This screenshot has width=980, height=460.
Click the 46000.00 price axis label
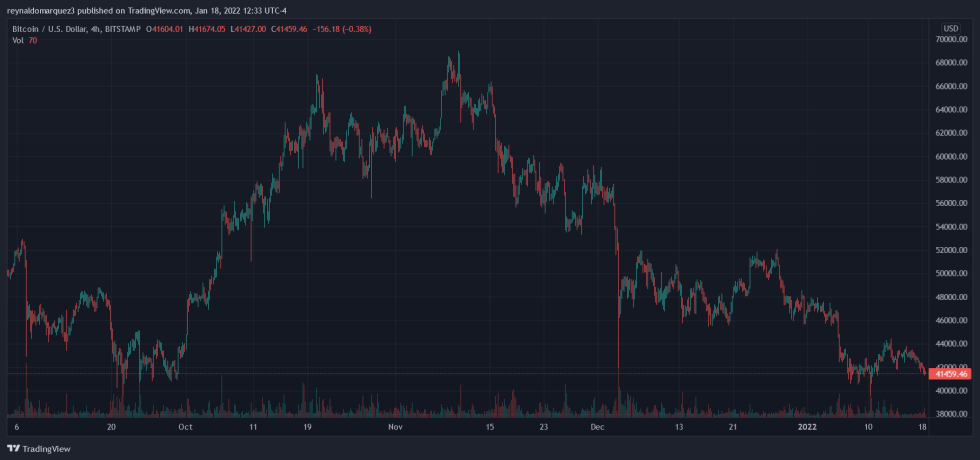950,321
